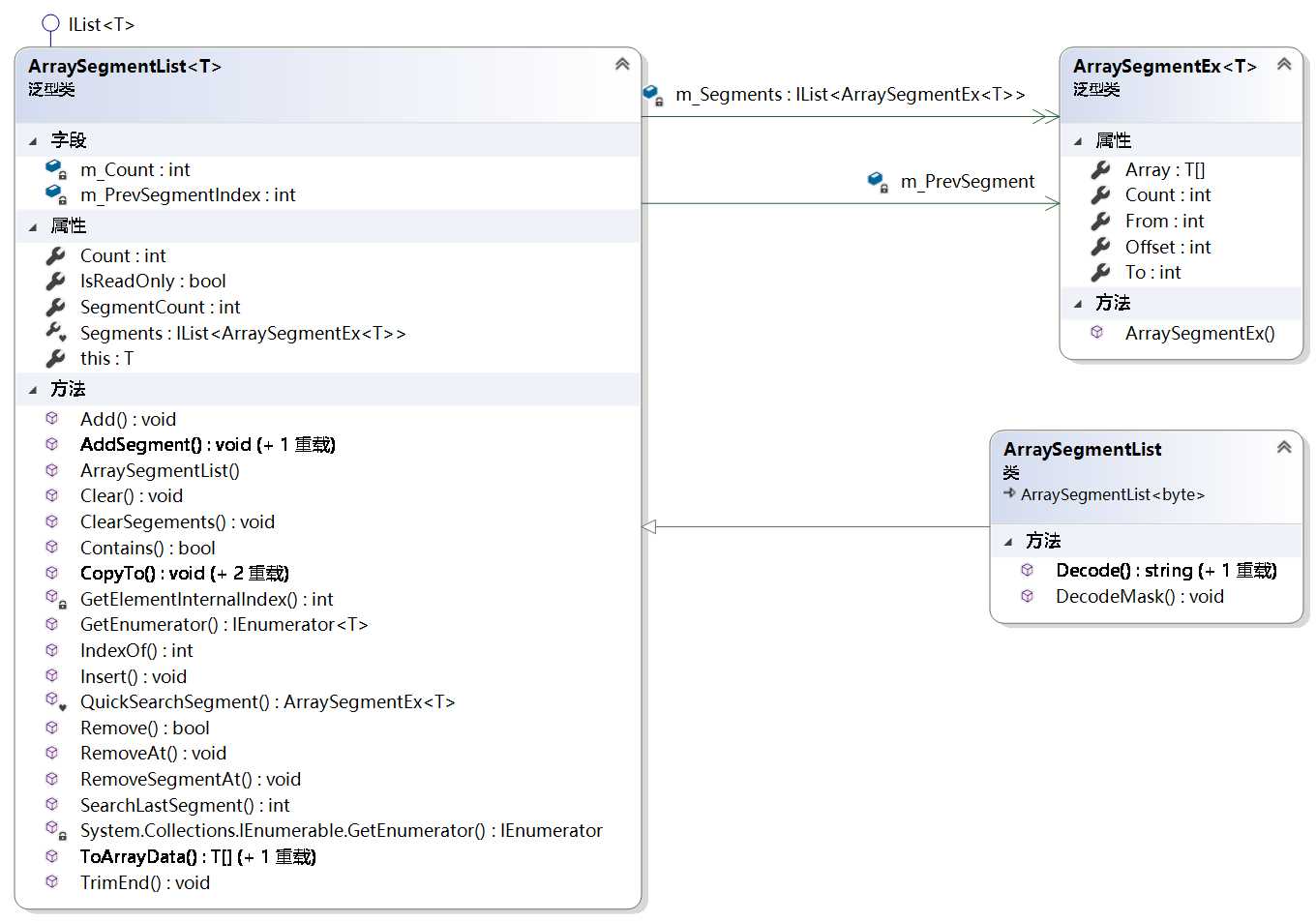Click the GetElementInternalIndex() private method icon
This screenshot has width=1316, height=922.
tap(55, 599)
